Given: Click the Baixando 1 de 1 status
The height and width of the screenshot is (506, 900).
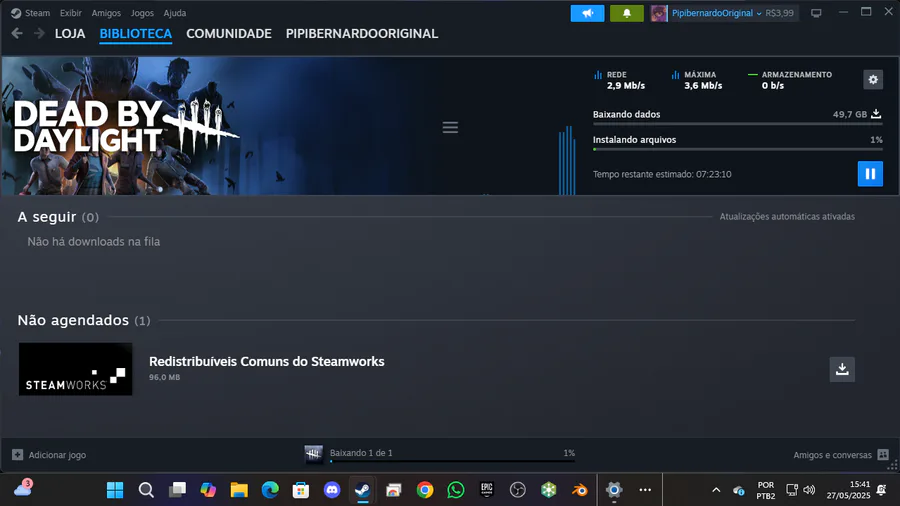Looking at the screenshot, I should [361, 453].
